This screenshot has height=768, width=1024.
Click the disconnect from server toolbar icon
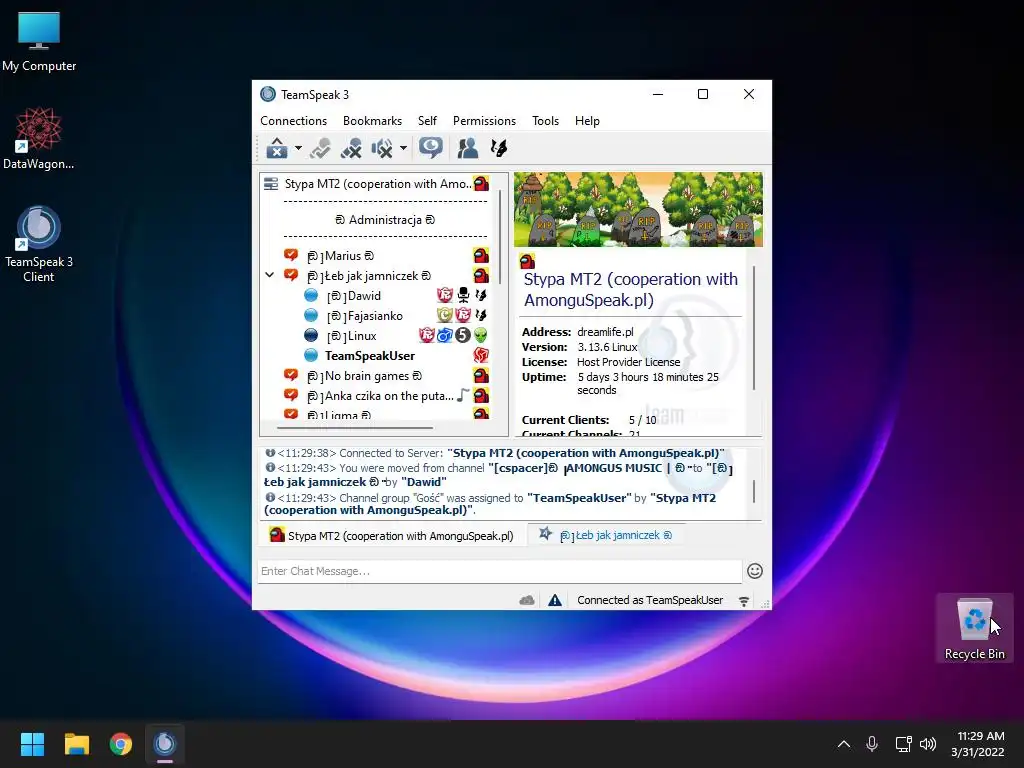(277, 148)
